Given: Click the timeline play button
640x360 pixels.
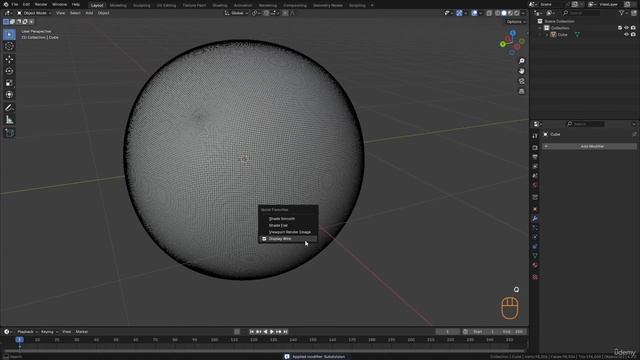Looking at the screenshot, I should point(272,332).
